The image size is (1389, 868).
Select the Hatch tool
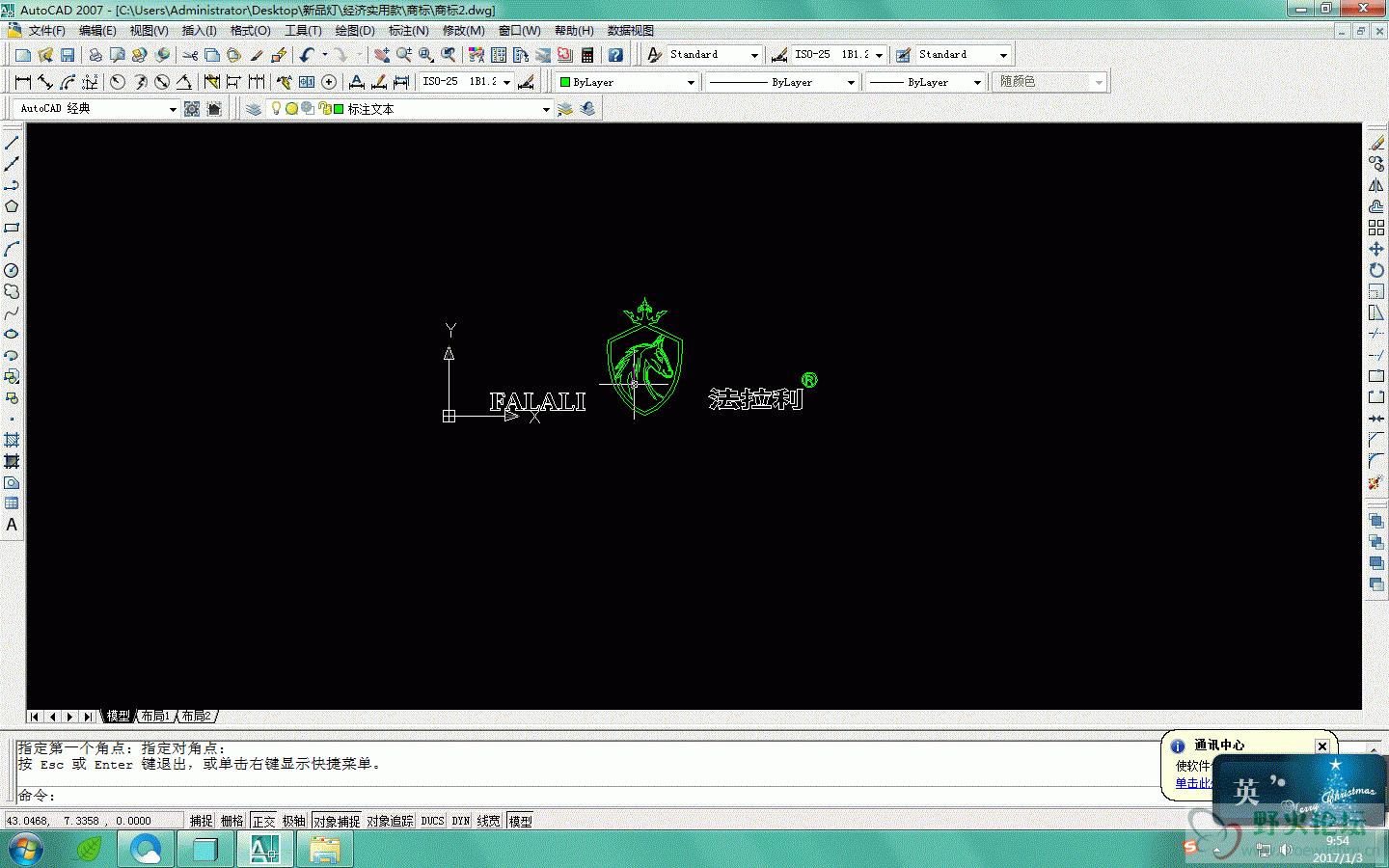(x=12, y=440)
